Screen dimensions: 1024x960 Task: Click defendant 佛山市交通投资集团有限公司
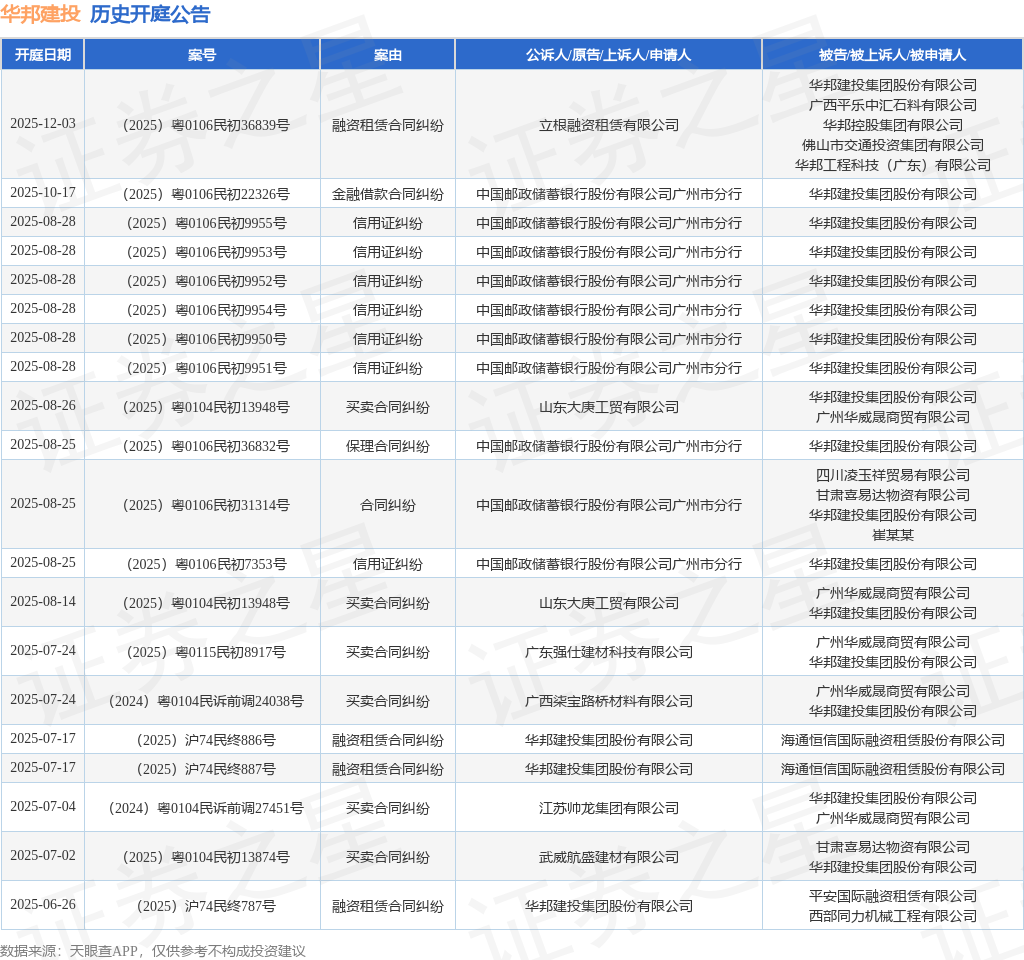(x=893, y=145)
